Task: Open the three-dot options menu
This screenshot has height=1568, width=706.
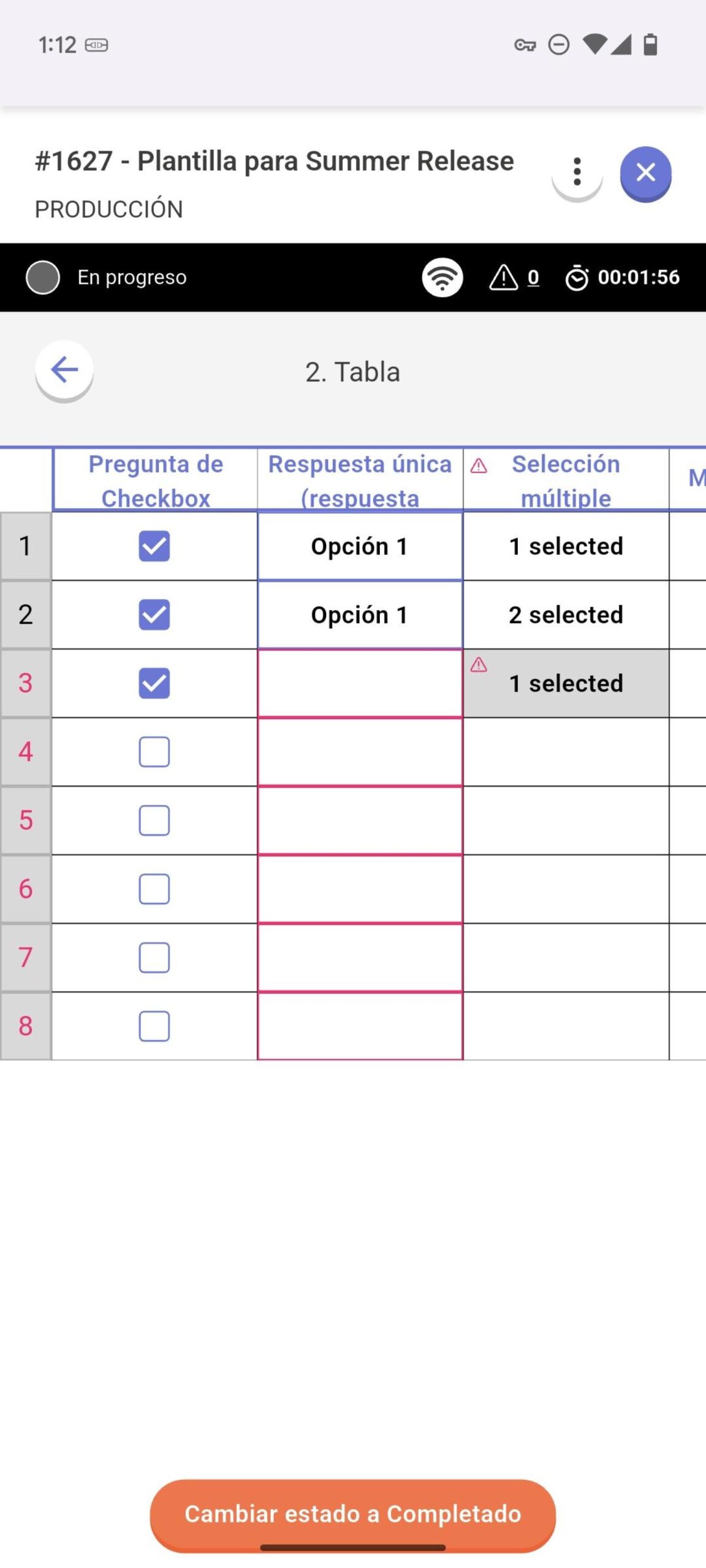Action: click(x=577, y=173)
